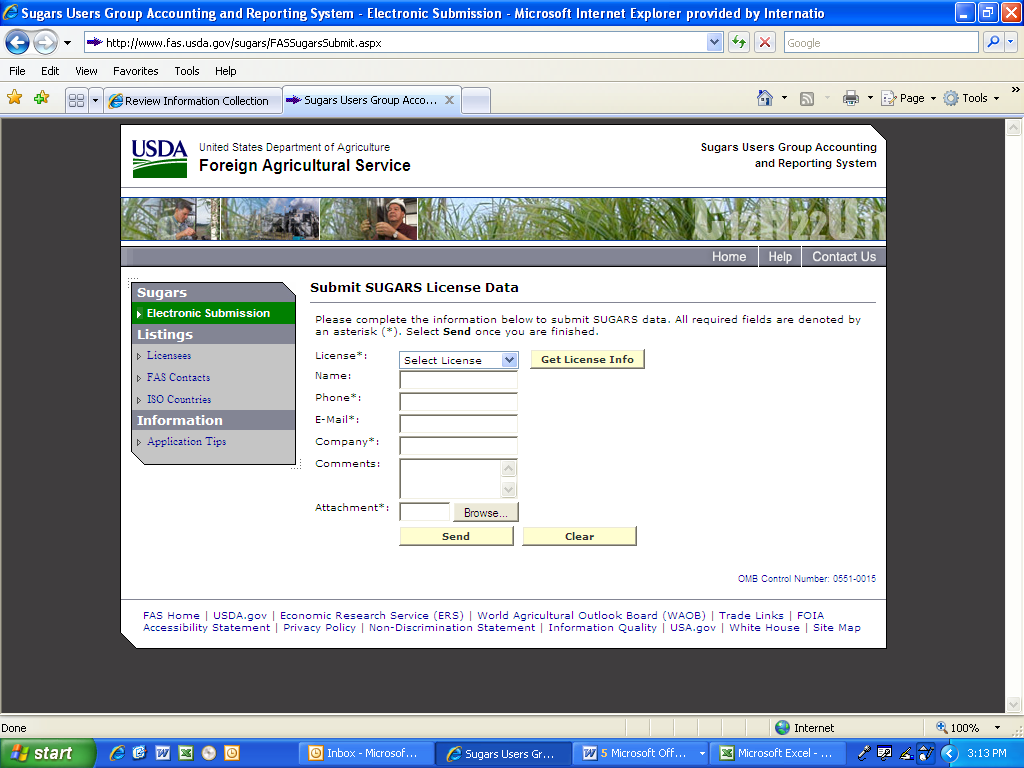Viewport: 1024px width, 768px height.
Task: Click the Name input field
Action: coord(458,380)
